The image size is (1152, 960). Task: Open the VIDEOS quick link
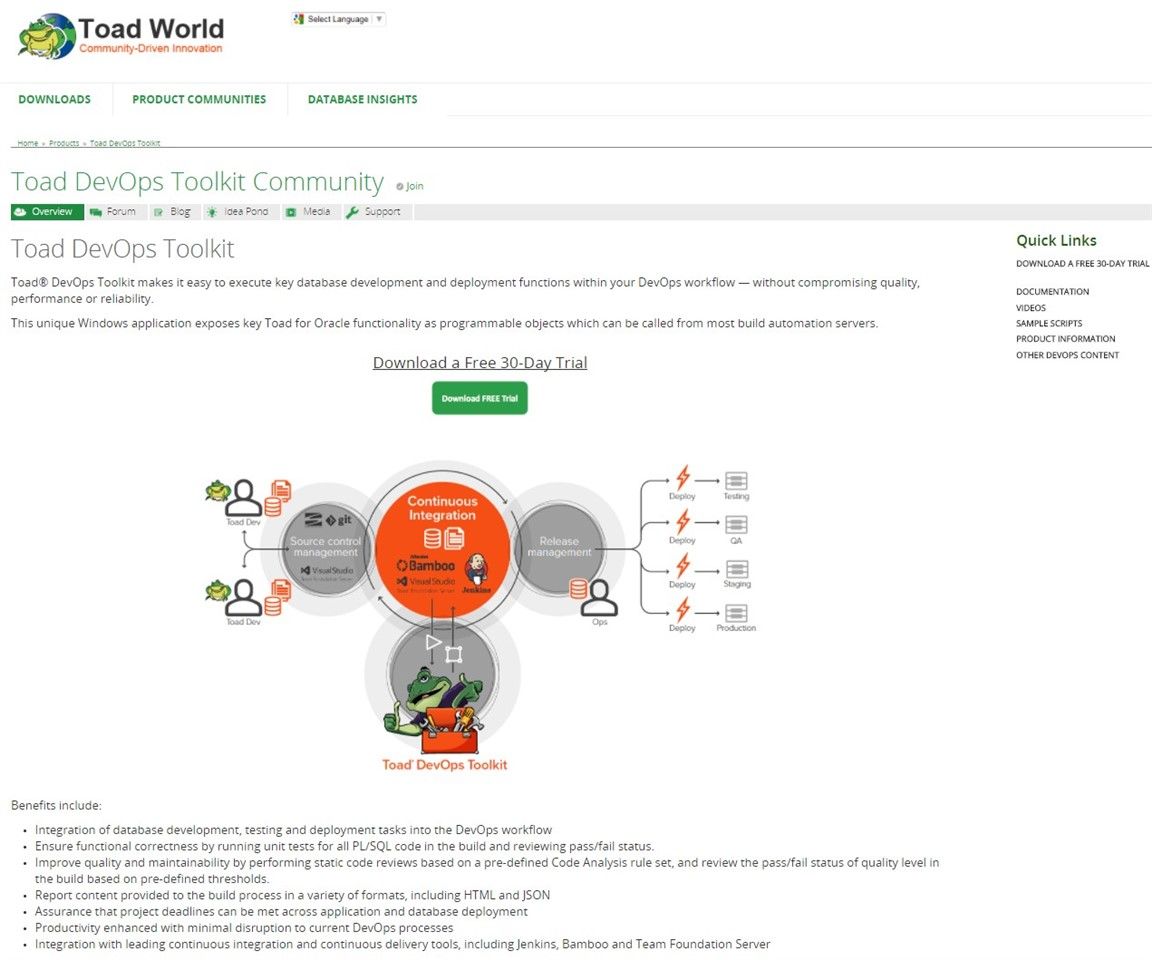tap(1031, 308)
